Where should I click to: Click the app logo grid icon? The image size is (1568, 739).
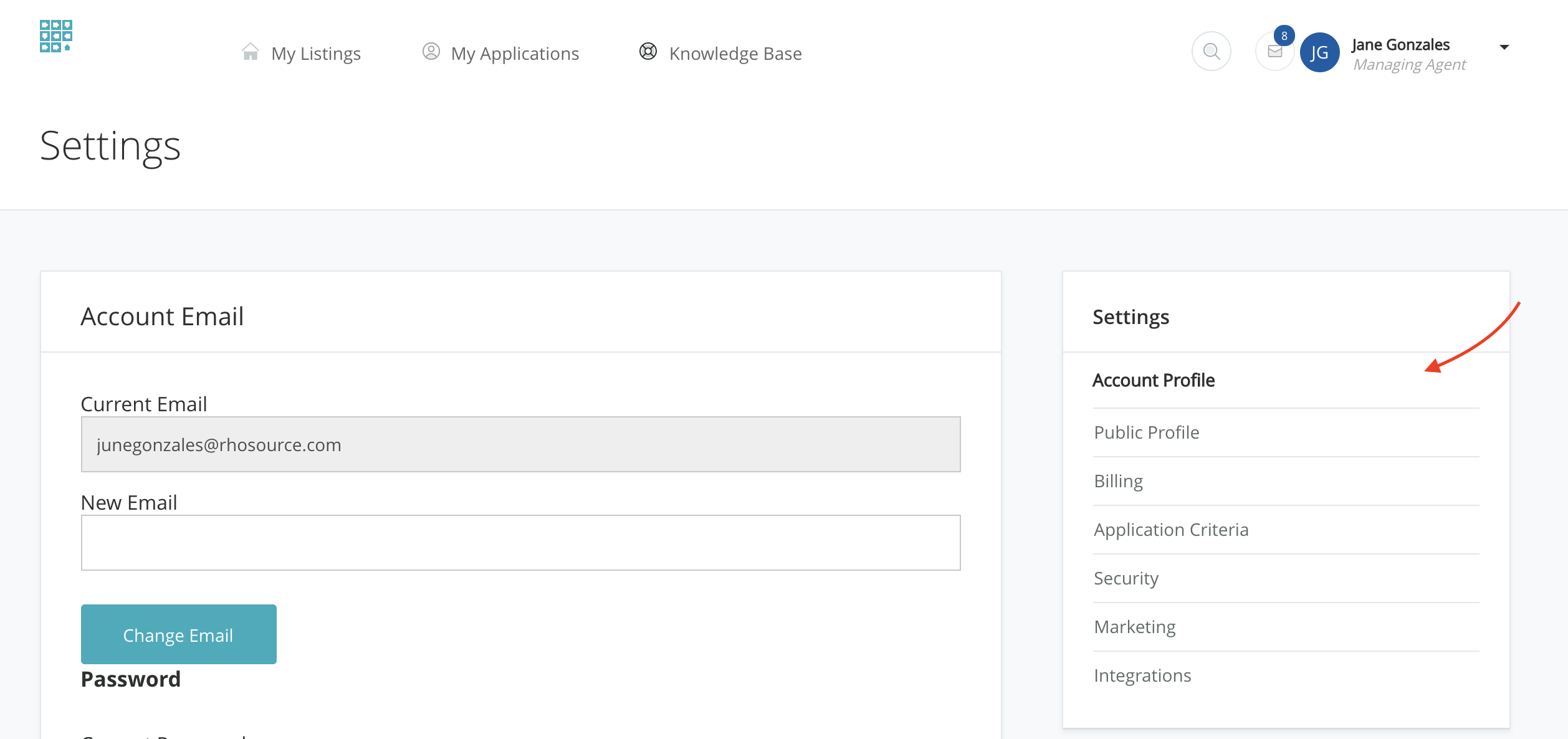tap(56, 36)
